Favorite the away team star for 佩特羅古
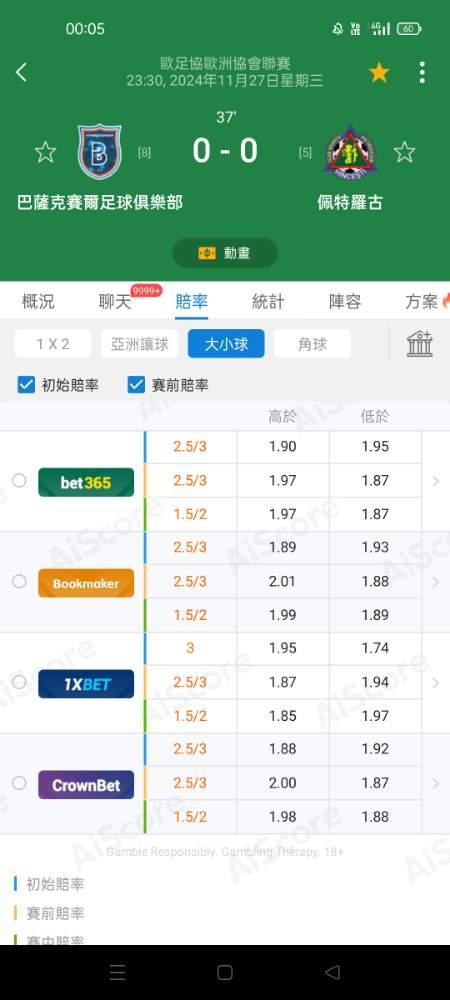This screenshot has width=450, height=1000. [x=404, y=152]
